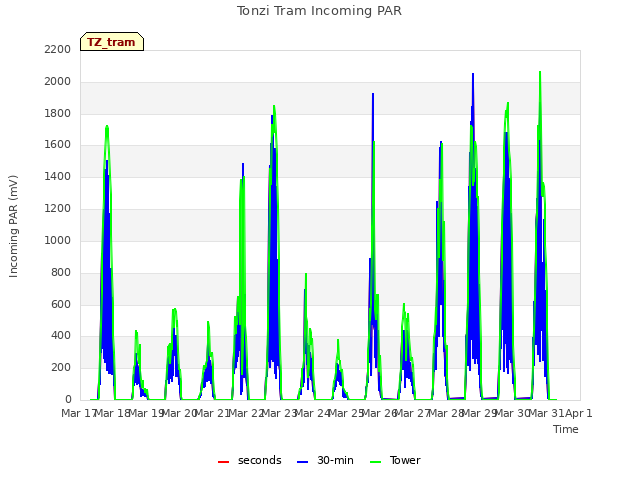Screen dimensions: 640x480
Task: Click the Incoming PAR (mV) axis label
Action: pos(13,227)
